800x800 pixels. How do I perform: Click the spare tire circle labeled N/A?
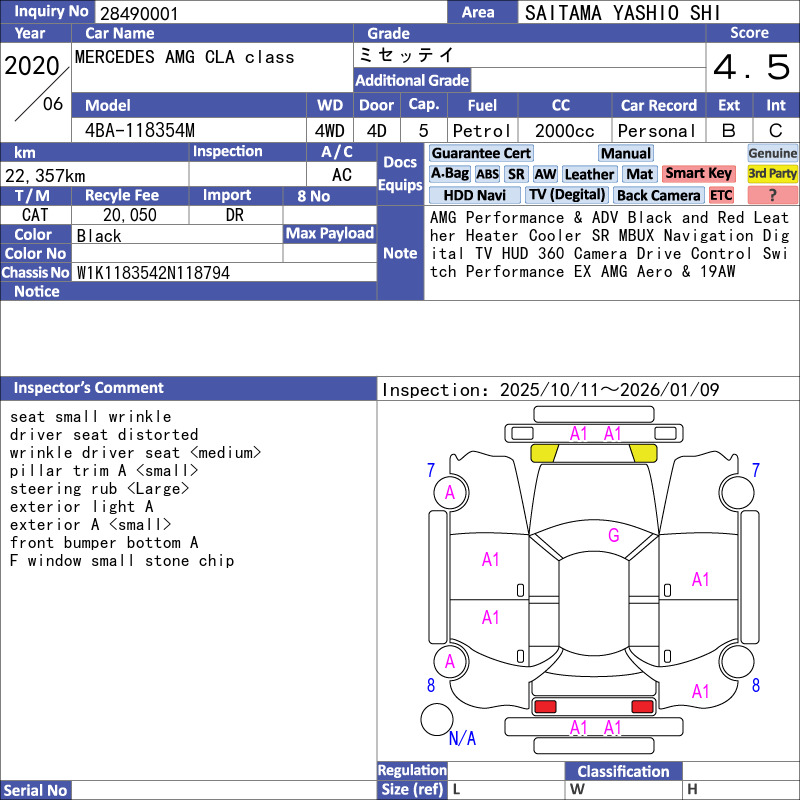pos(437,719)
